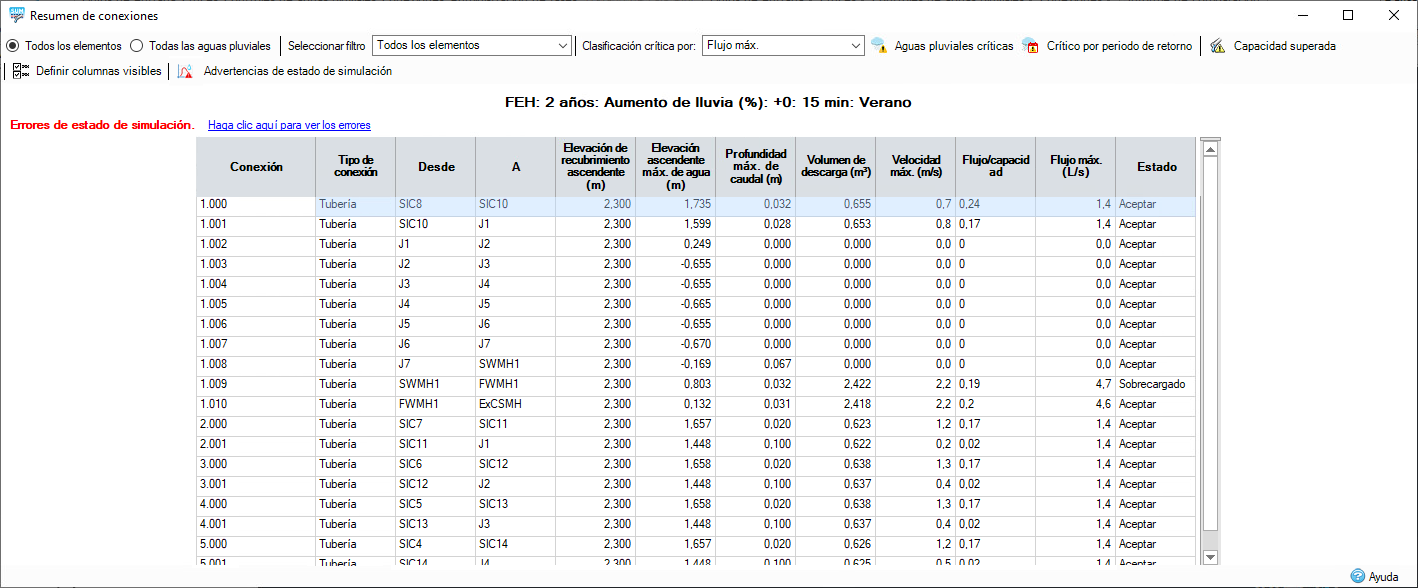
Task: Click the Ayuda help icon
Action: click(1357, 576)
